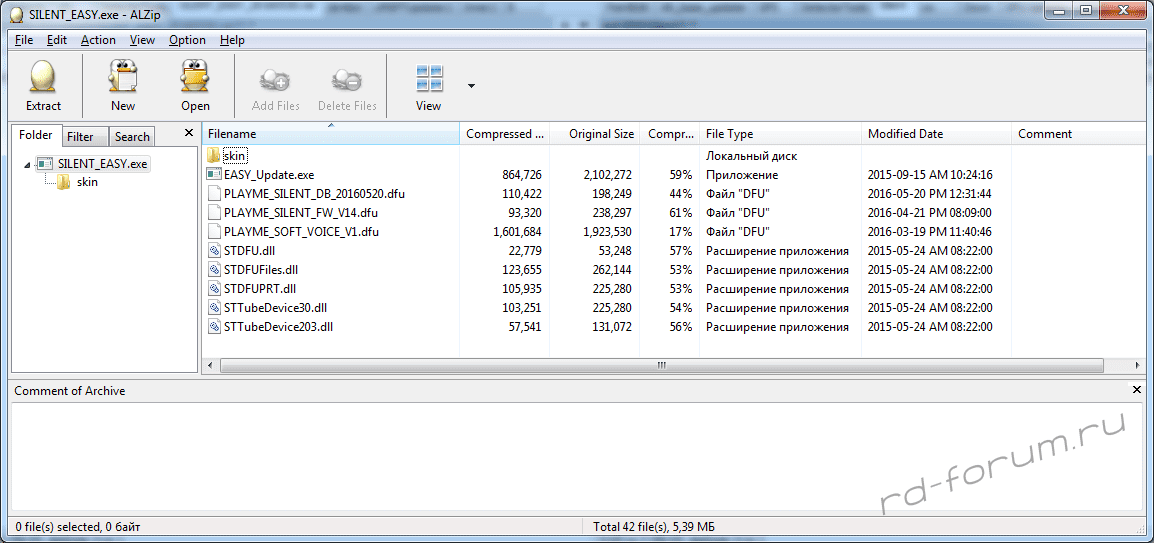The width and height of the screenshot is (1154, 543).
Task: Sort by File Type column header
Action: click(780, 134)
